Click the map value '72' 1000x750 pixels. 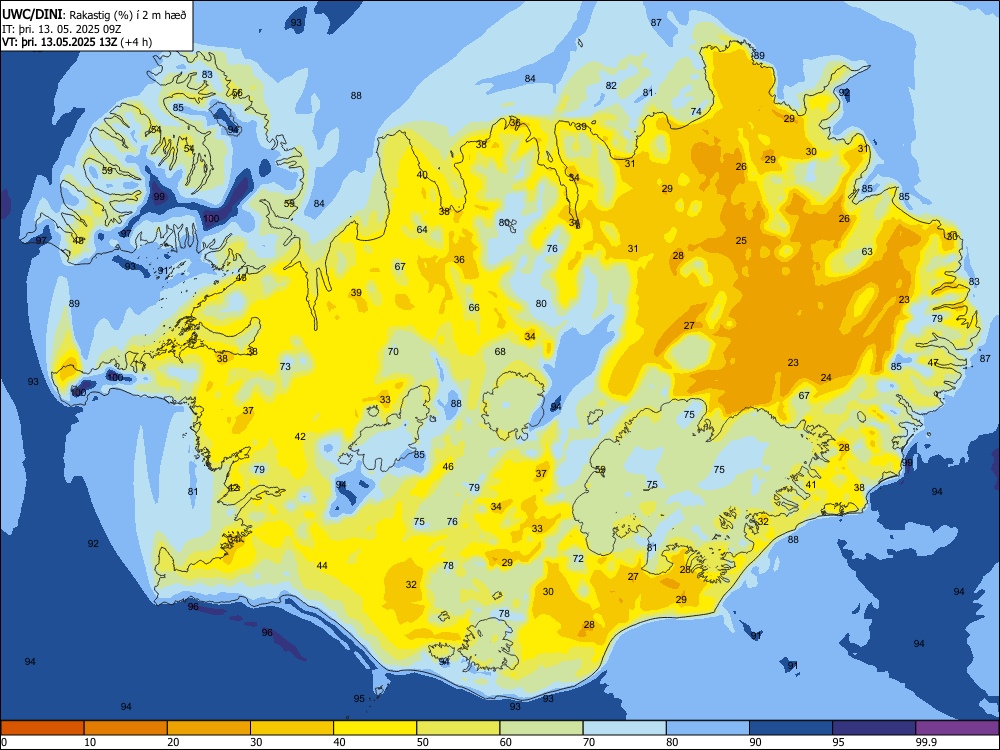pyautogui.click(x=578, y=559)
